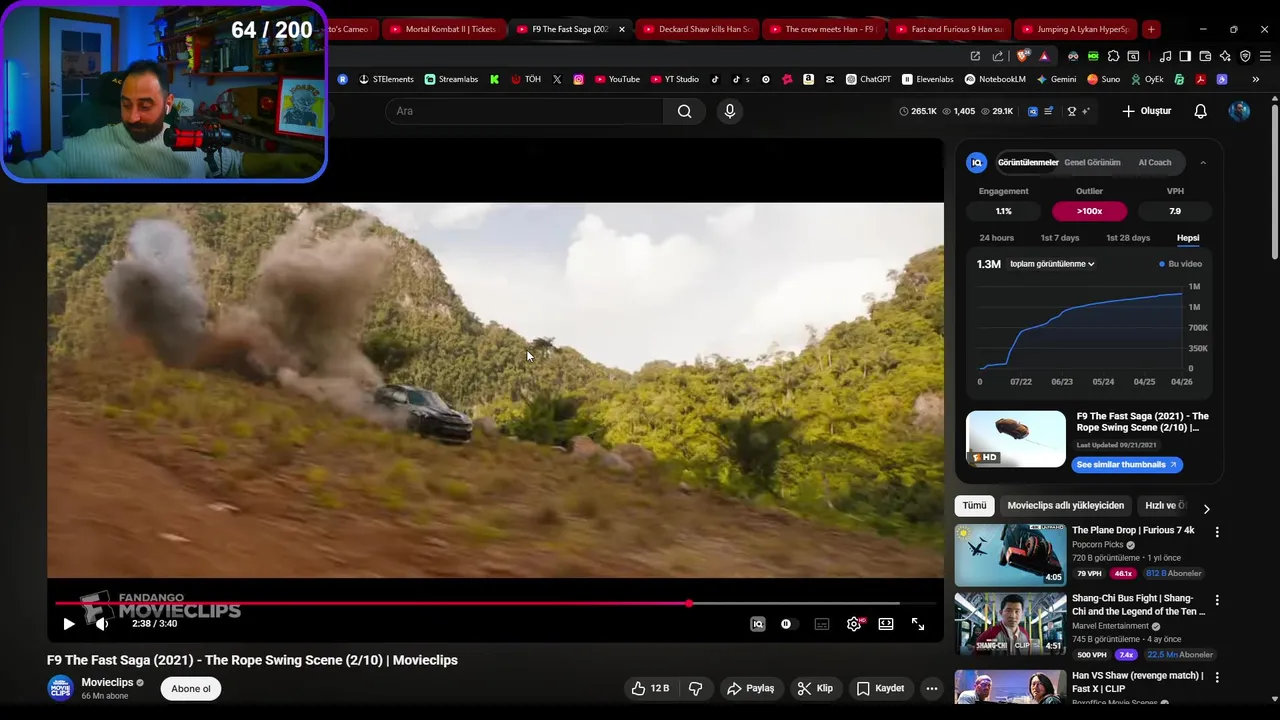Subscribe with Abone ol button

pos(191,688)
